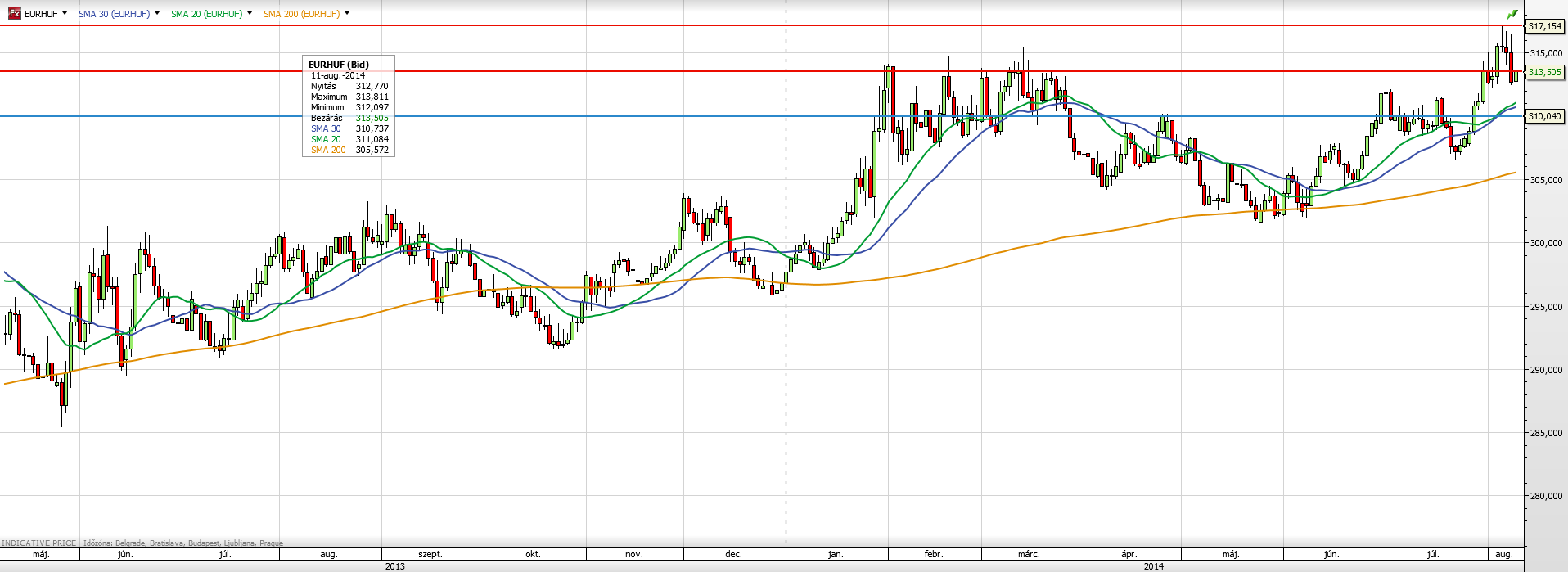Screen dimensions: 1568x572
Task: Open the SMA 20 (EURHUF) dropdown
Action: (250, 14)
